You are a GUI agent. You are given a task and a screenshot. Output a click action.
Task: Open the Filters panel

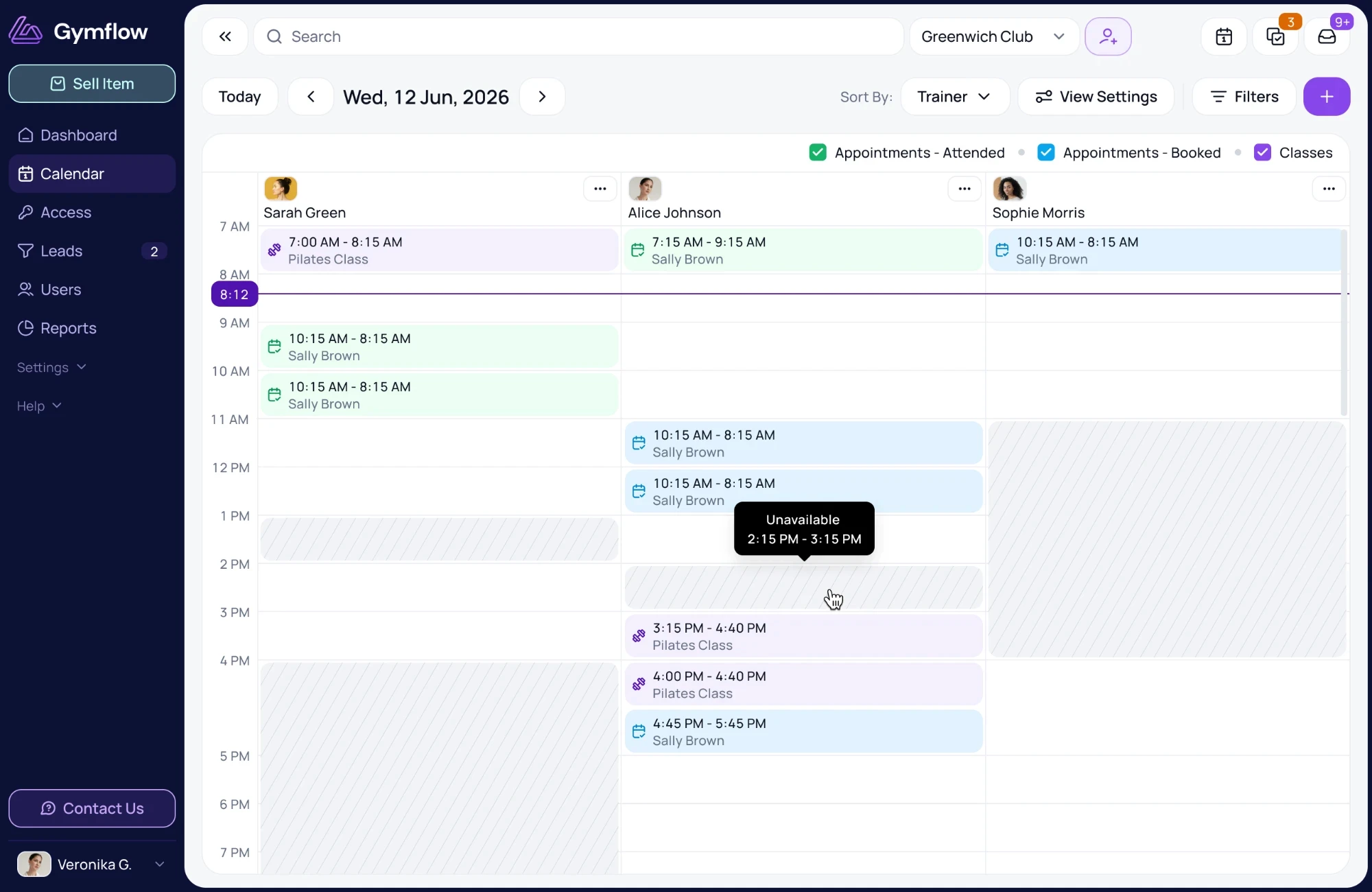[x=1244, y=97]
